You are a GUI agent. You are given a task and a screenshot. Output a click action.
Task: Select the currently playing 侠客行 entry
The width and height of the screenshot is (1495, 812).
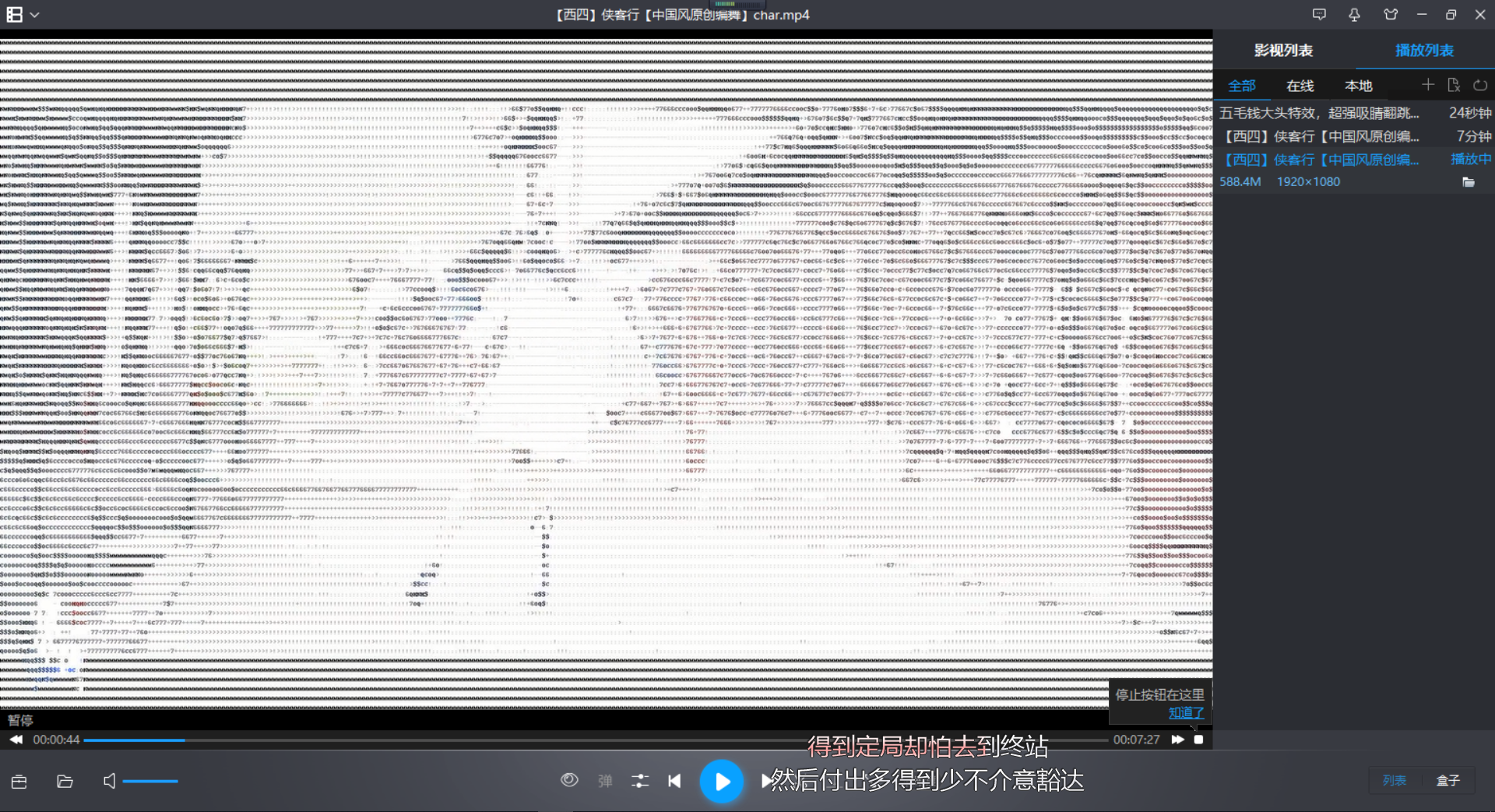(x=1354, y=160)
